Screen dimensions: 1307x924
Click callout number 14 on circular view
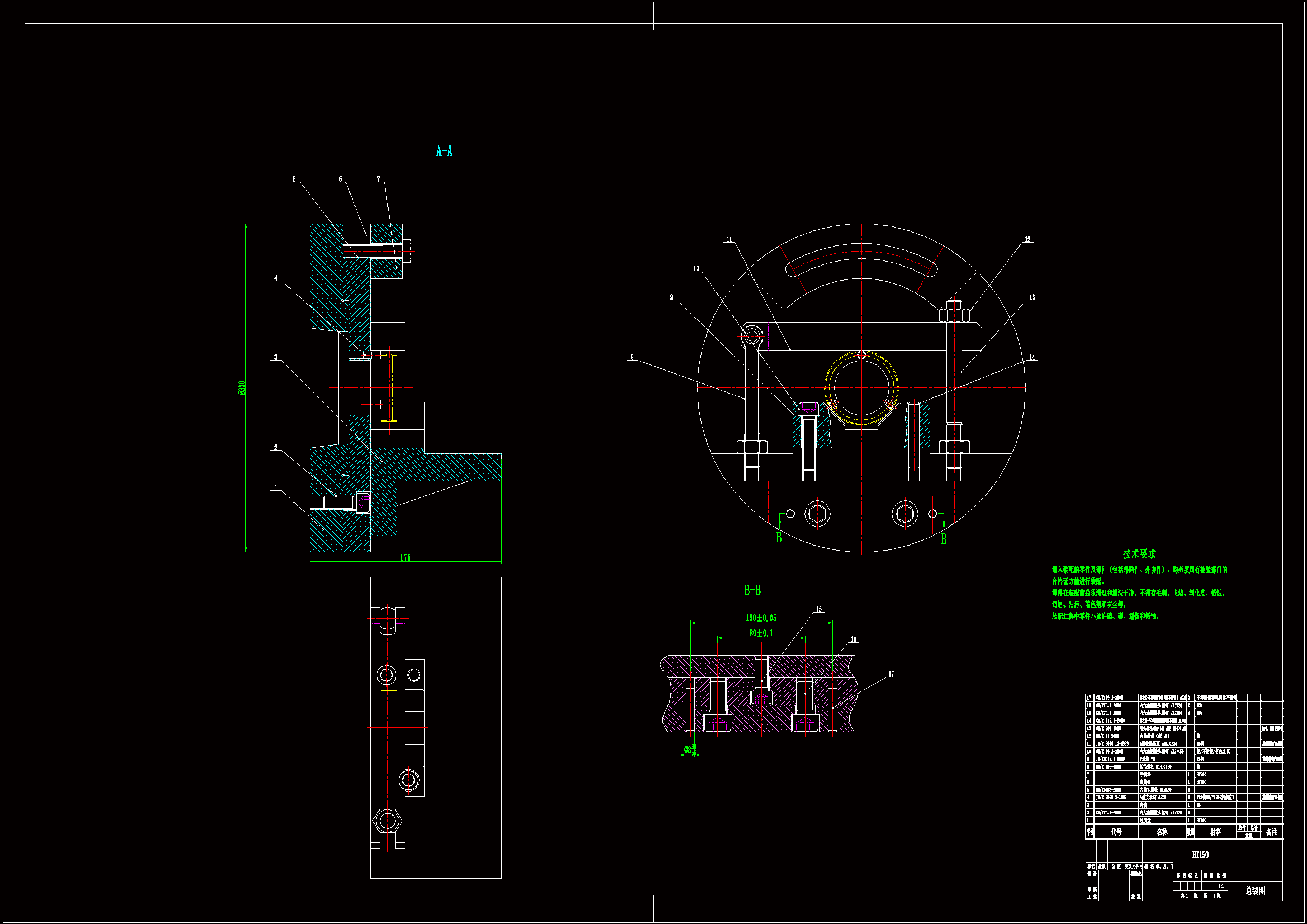(1032, 358)
